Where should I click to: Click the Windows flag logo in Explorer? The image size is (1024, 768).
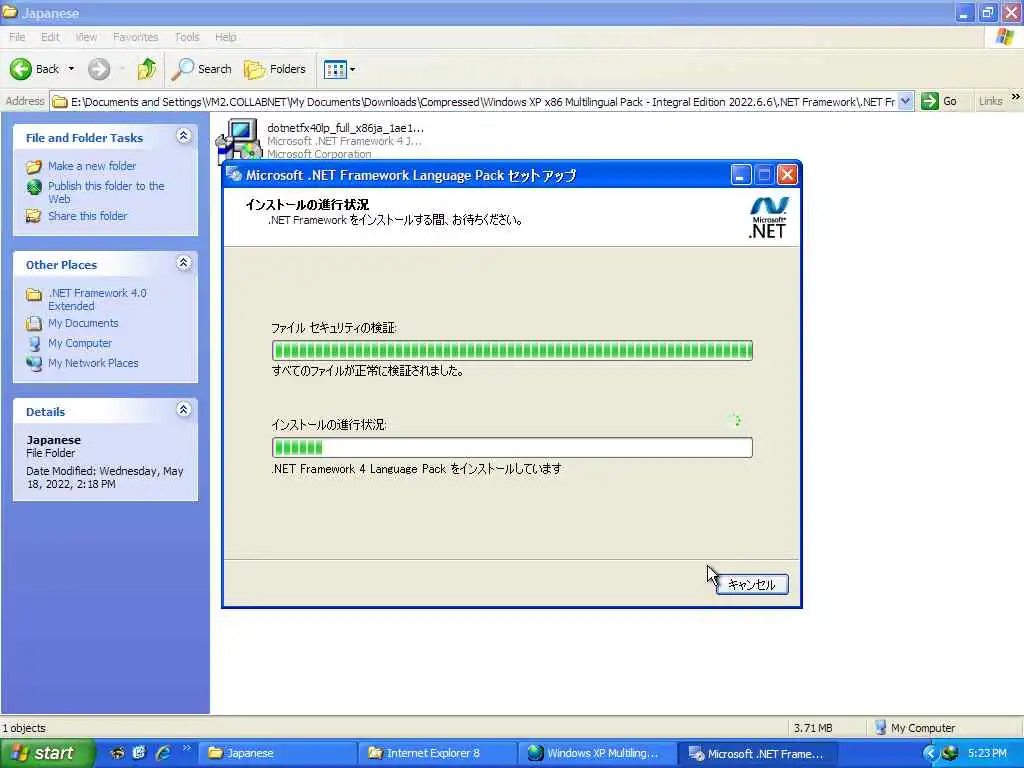tap(1004, 37)
